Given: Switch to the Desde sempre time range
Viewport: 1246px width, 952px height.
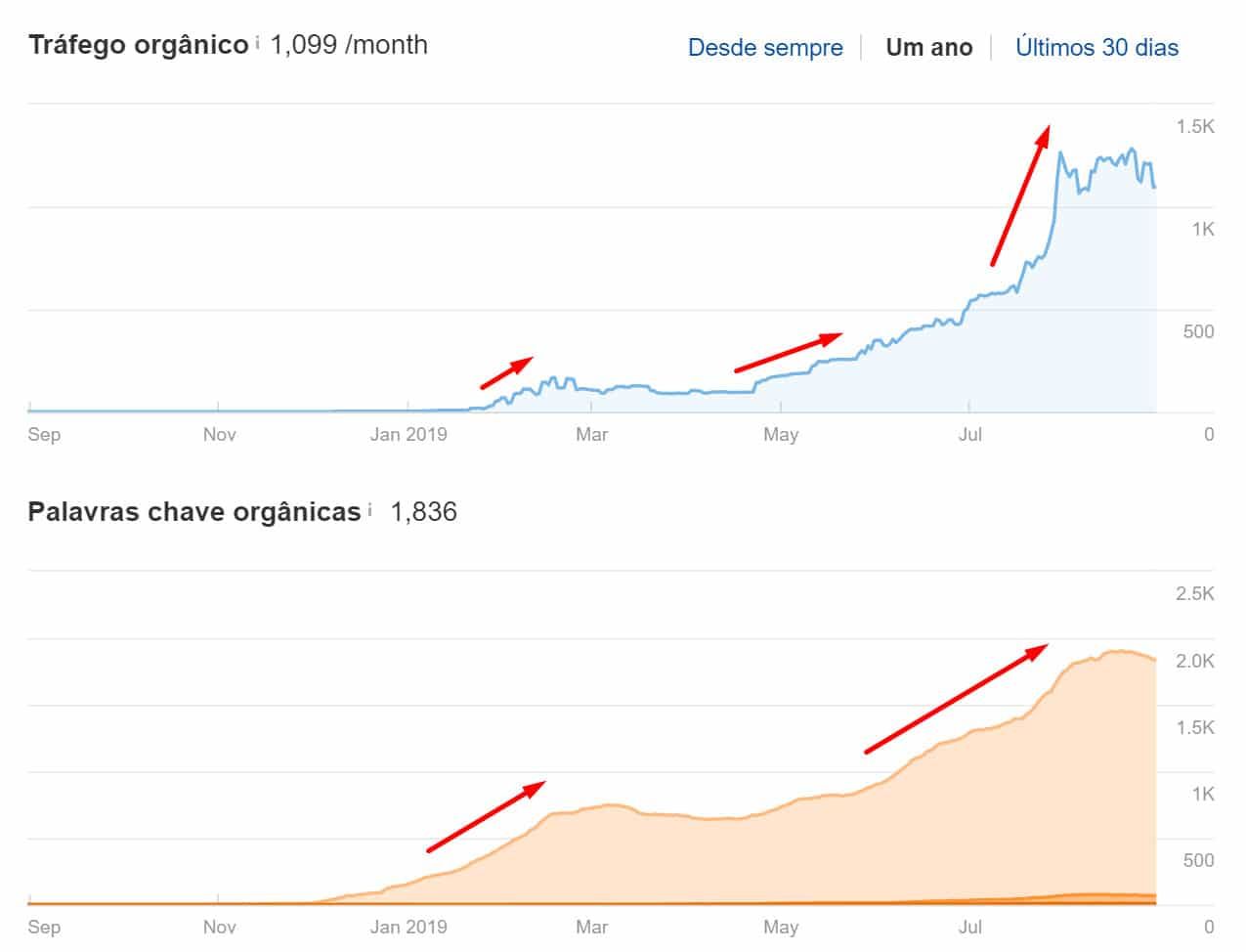Looking at the screenshot, I should [765, 48].
